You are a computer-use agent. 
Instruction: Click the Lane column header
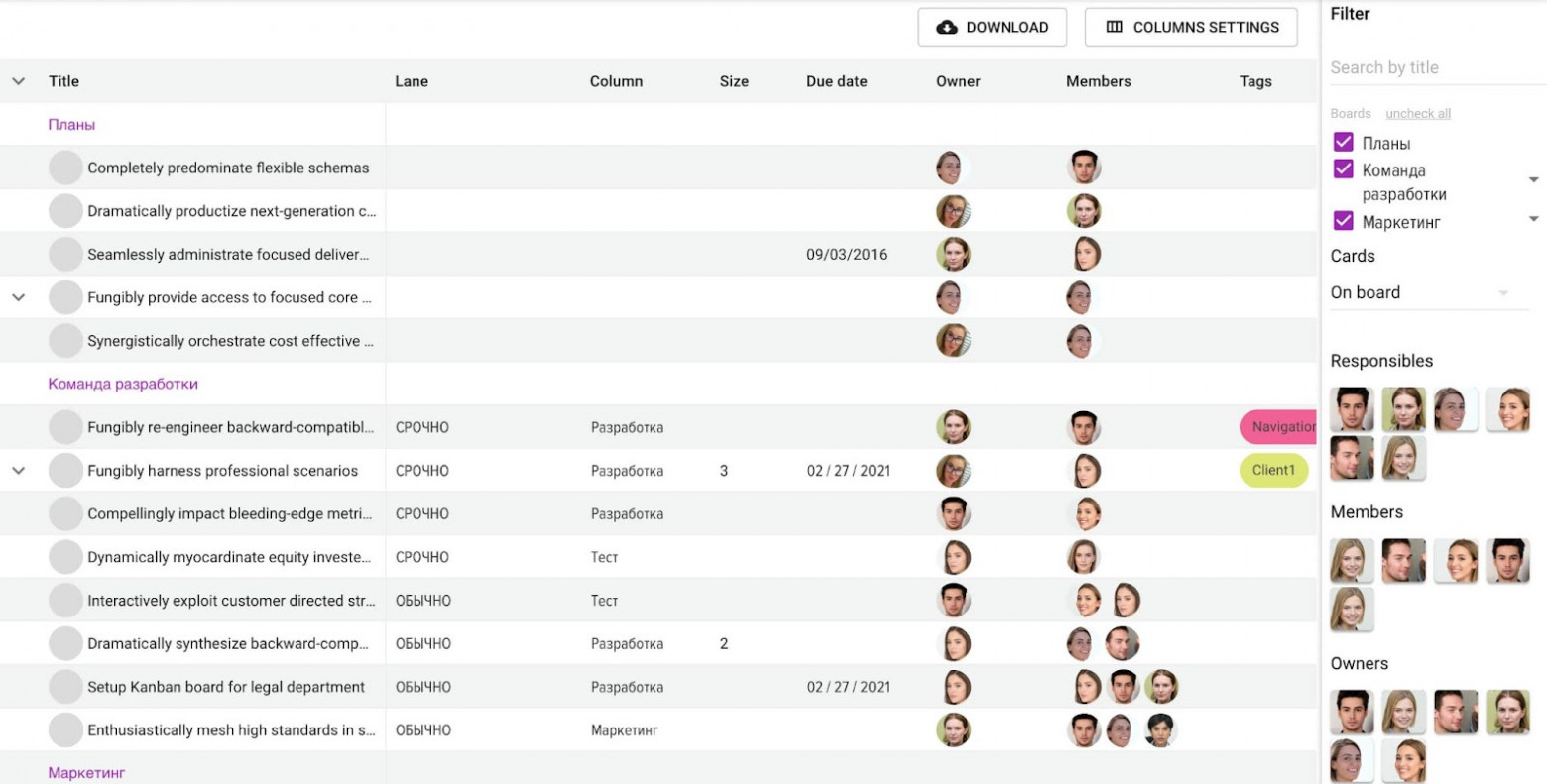pyautogui.click(x=412, y=81)
